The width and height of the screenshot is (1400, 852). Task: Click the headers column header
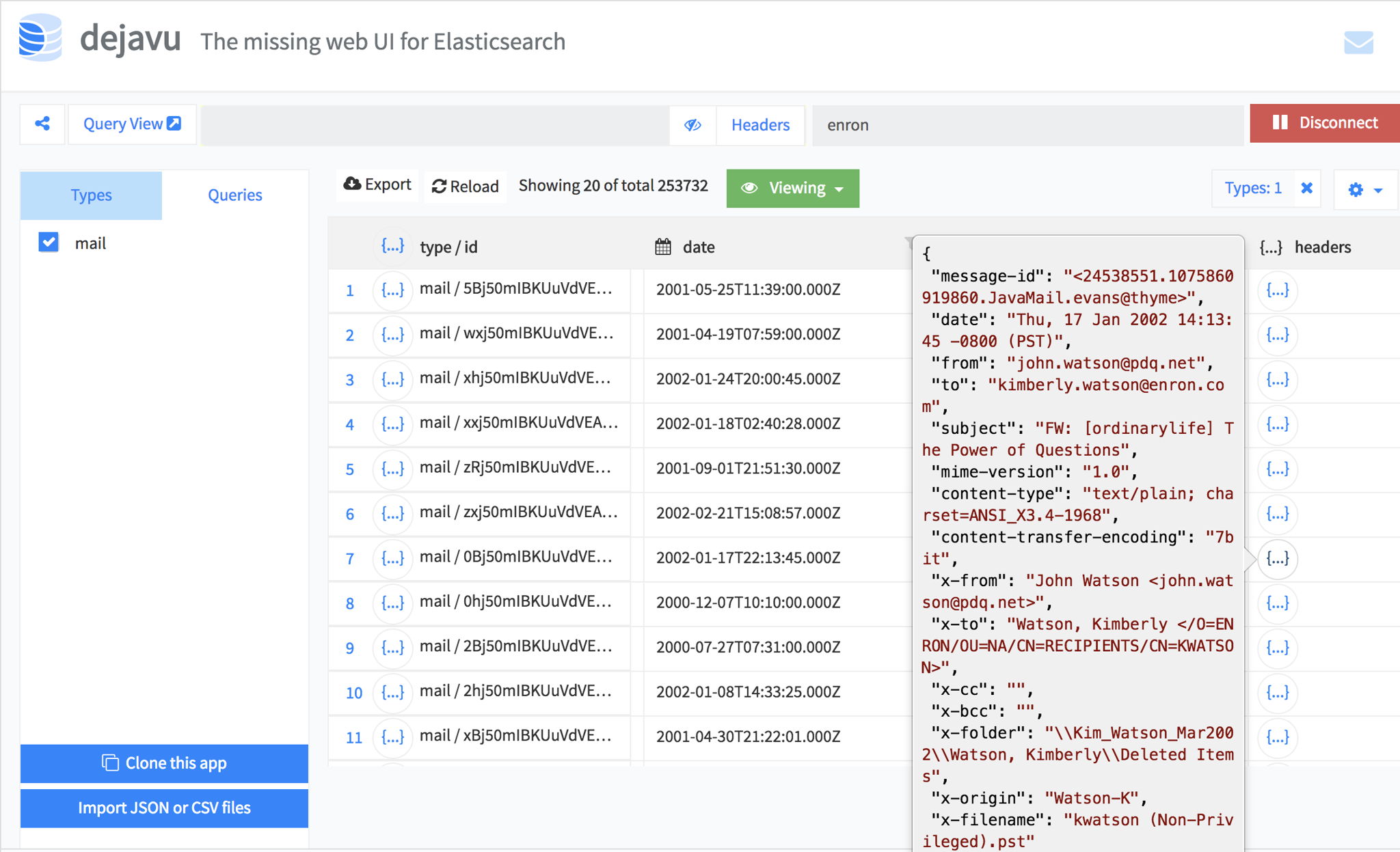coord(1322,247)
